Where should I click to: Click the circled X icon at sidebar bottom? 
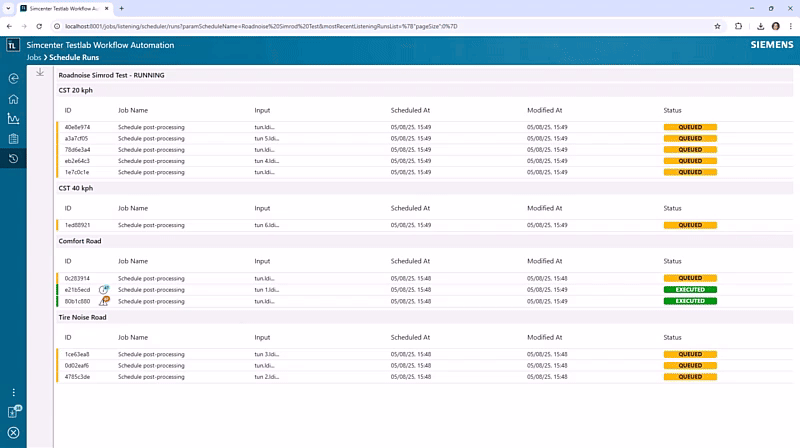click(13, 433)
